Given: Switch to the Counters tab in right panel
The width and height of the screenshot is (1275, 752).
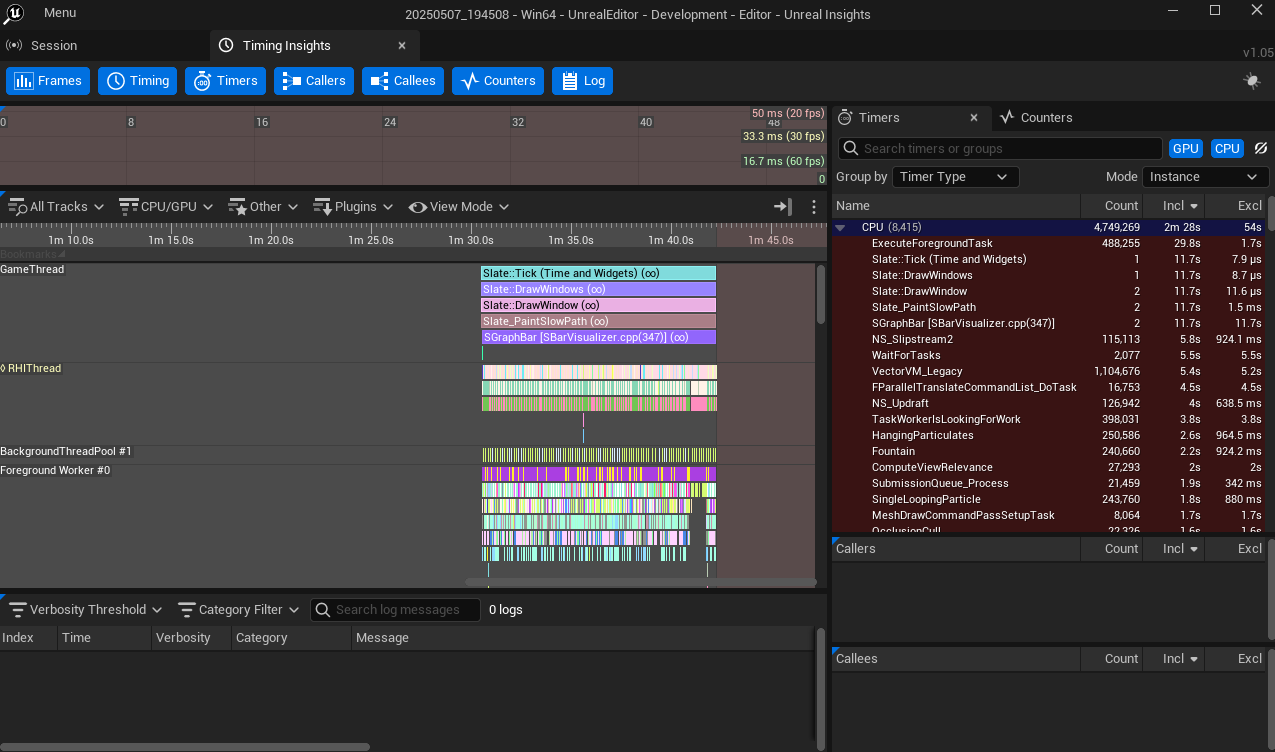Looking at the screenshot, I should 1036,118.
